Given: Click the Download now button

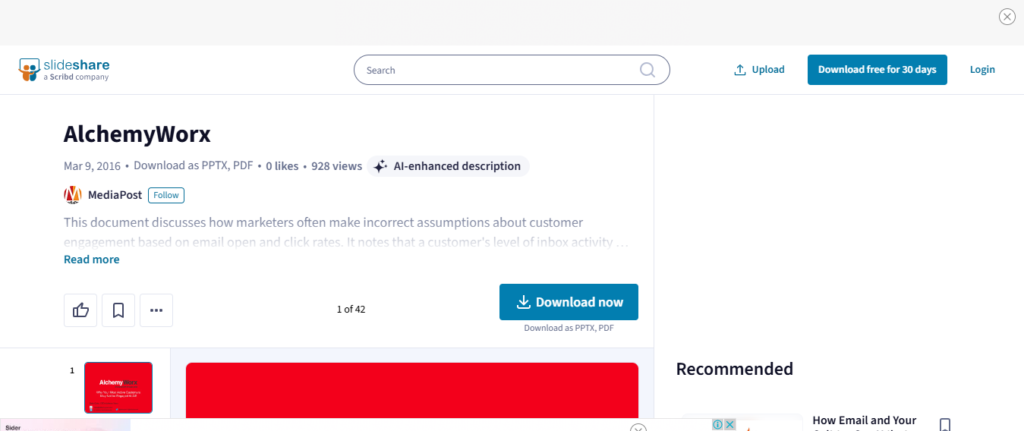Looking at the screenshot, I should click(569, 302).
